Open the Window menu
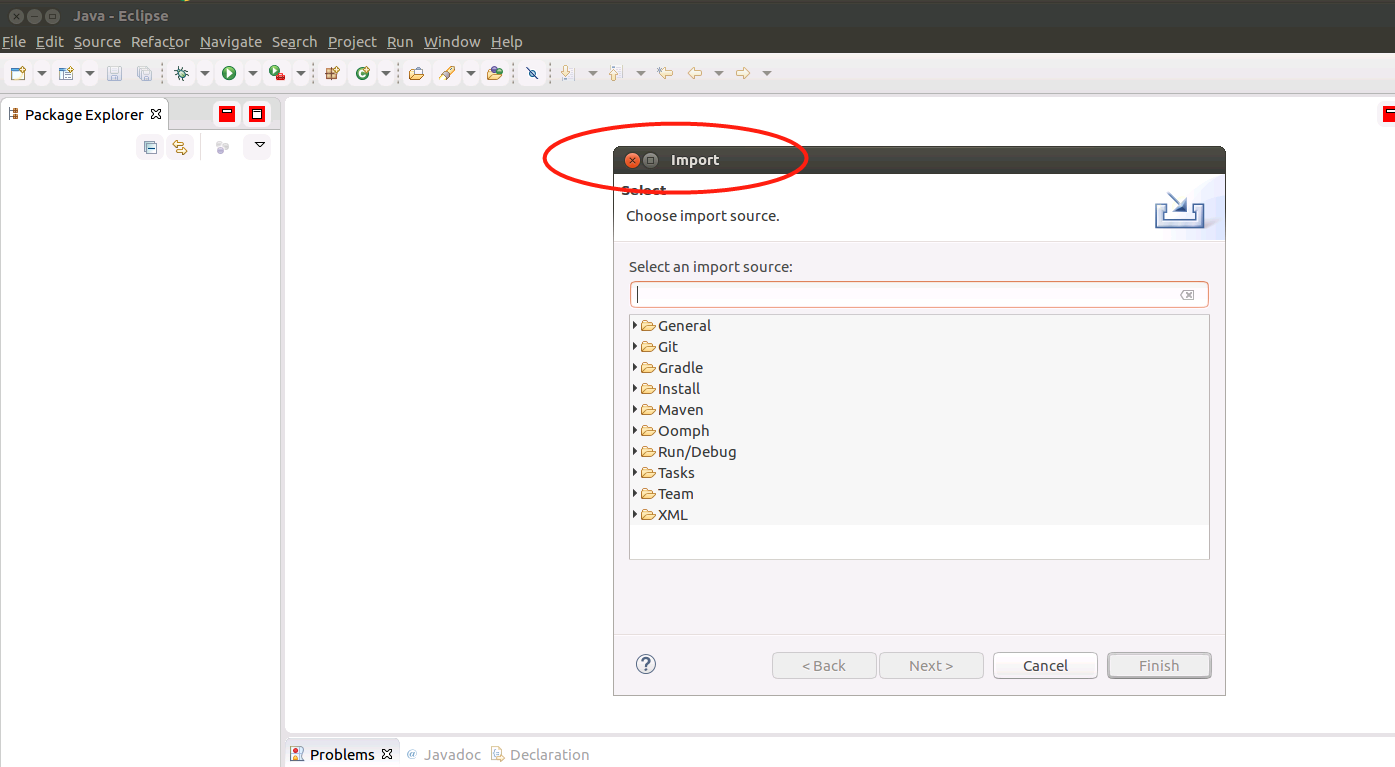This screenshot has height=767, width=1395. coord(452,42)
